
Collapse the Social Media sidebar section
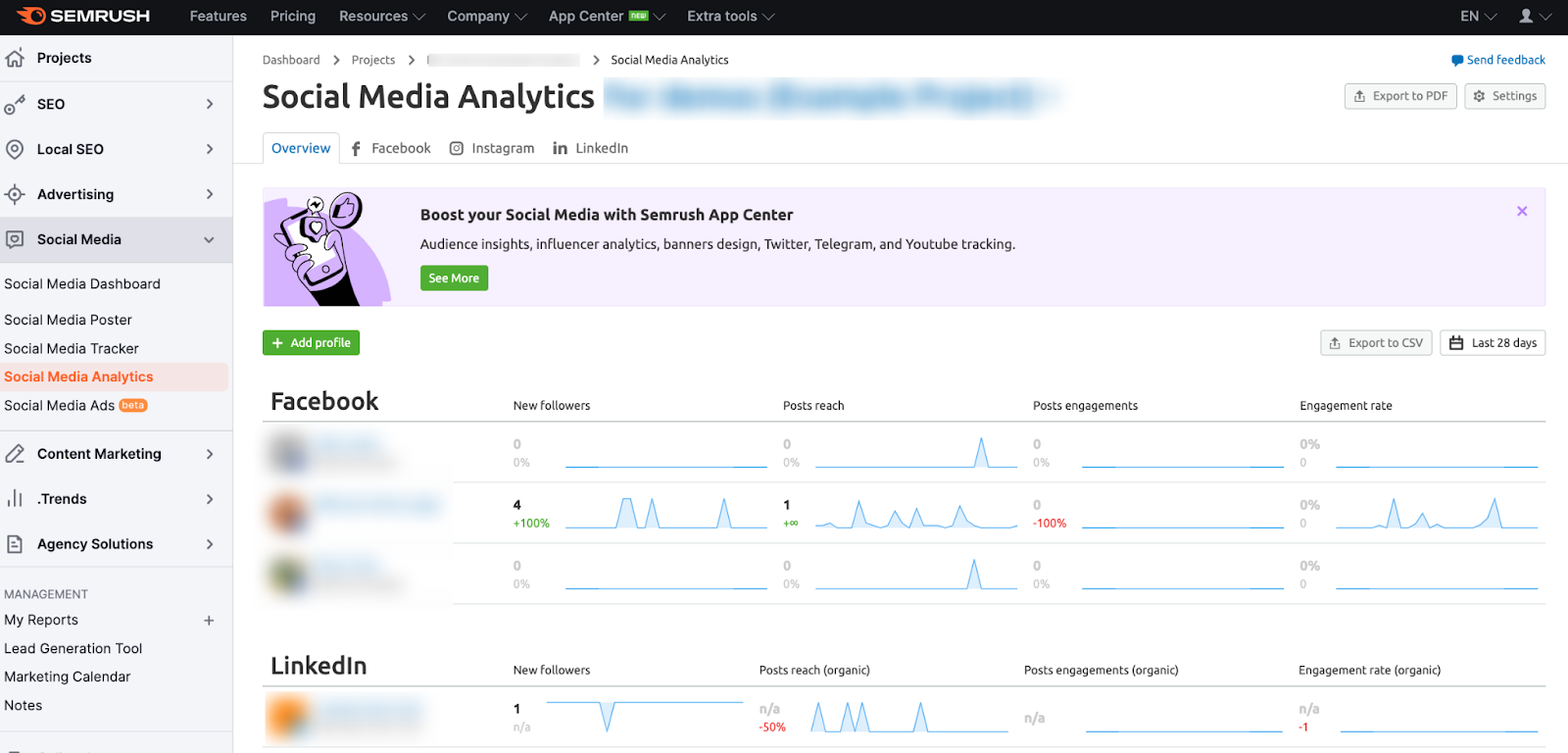(x=209, y=239)
